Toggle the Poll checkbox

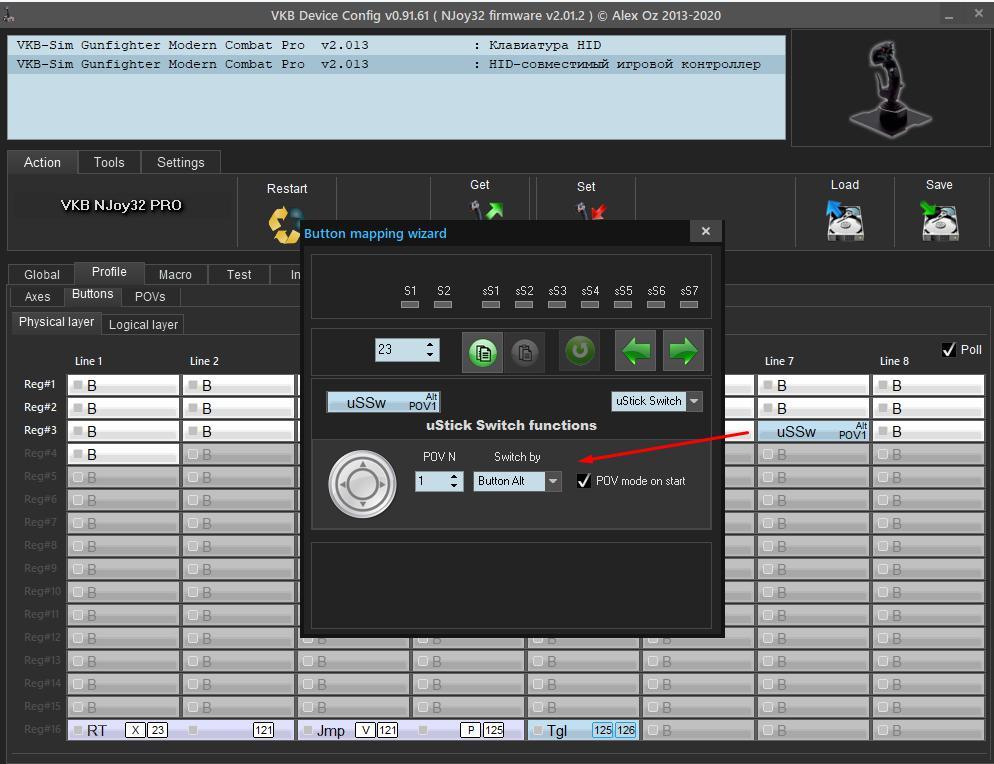click(x=948, y=349)
